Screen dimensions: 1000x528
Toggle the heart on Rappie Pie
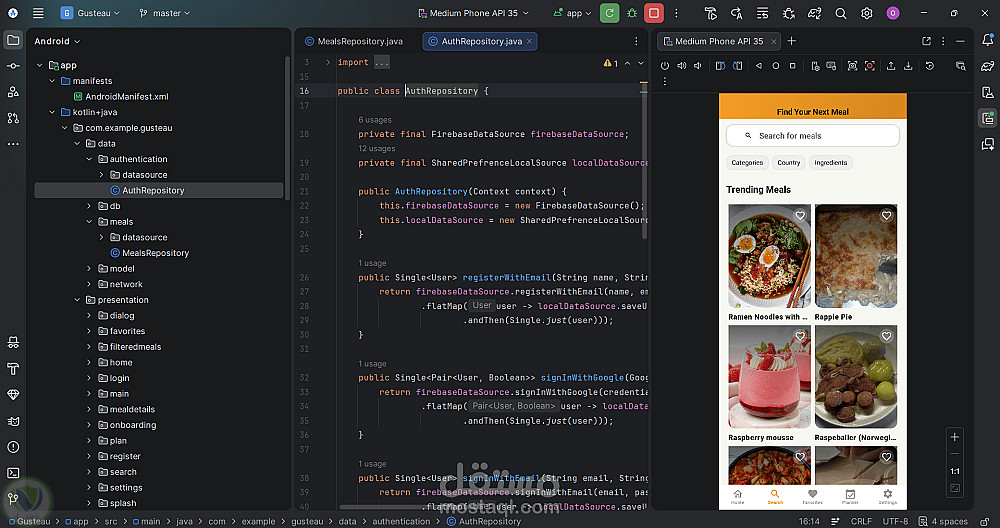(x=886, y=216)
